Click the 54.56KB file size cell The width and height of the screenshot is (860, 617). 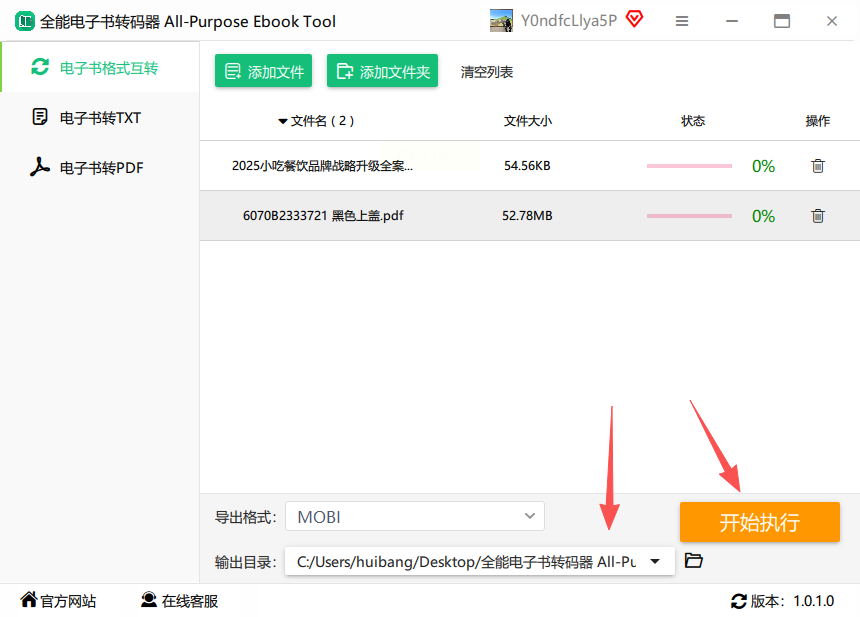click(527, 166)
